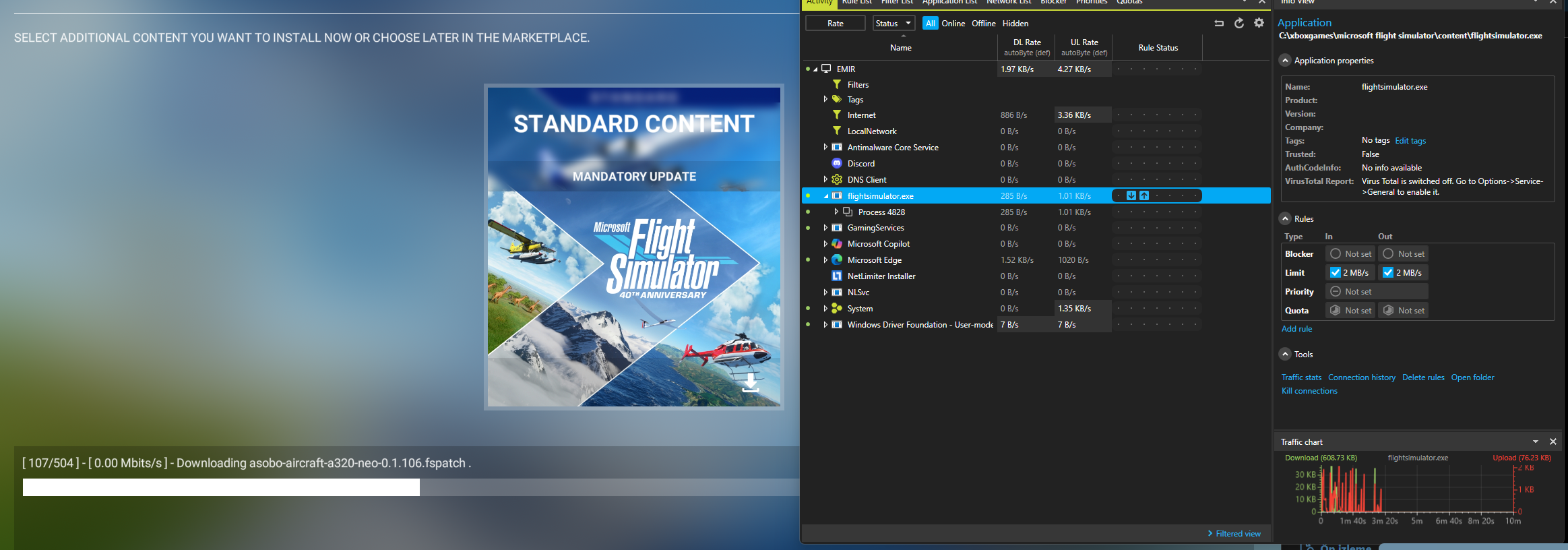Viewport: 1568px width, 550px height.
Task: Click the EMIR computer icon
Action: tap(826, 69)
